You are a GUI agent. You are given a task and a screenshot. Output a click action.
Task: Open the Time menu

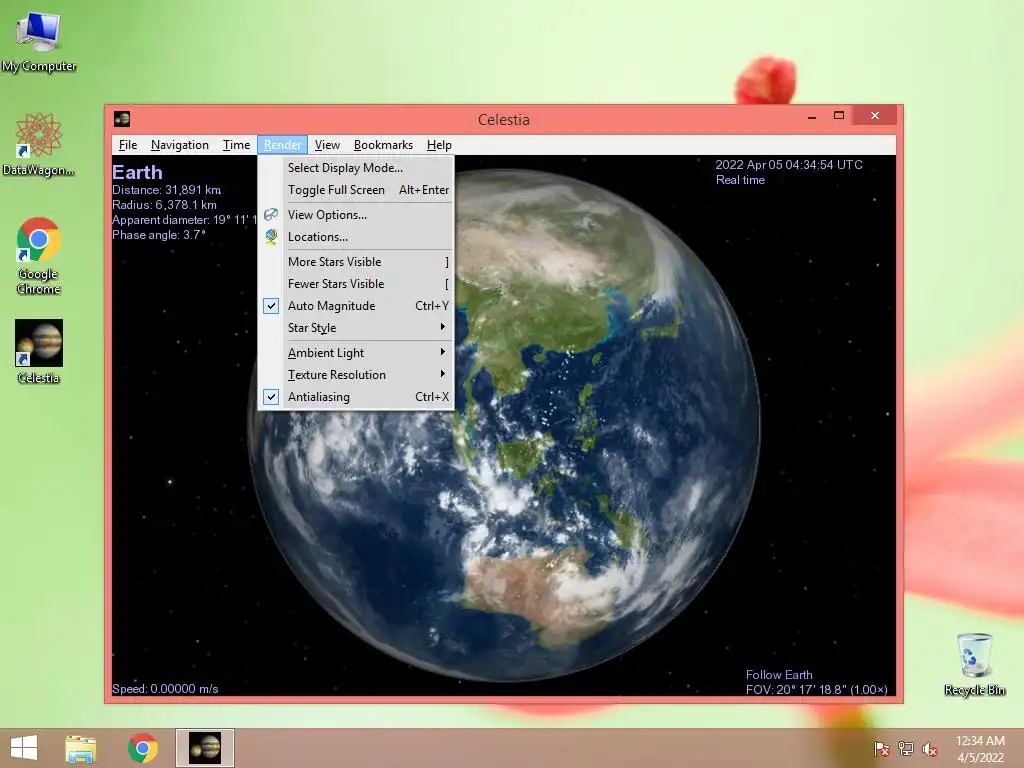click(236, 145)
